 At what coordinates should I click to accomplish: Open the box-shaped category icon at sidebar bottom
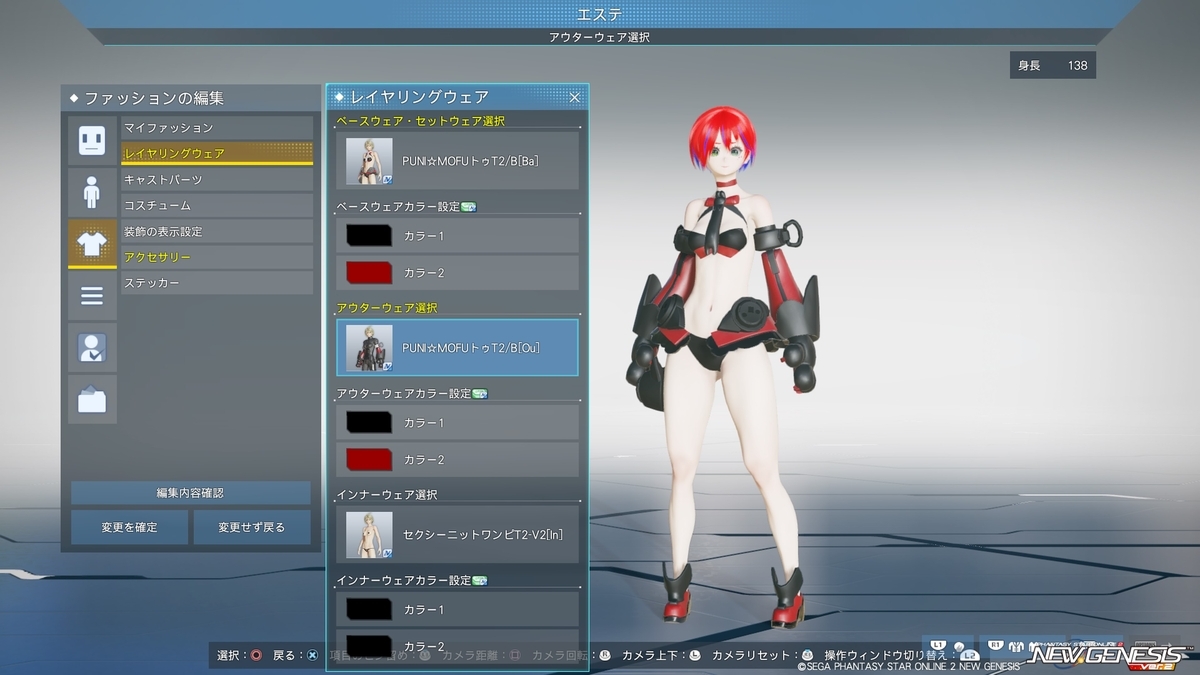pyautogui.click(x=92, y=400)
